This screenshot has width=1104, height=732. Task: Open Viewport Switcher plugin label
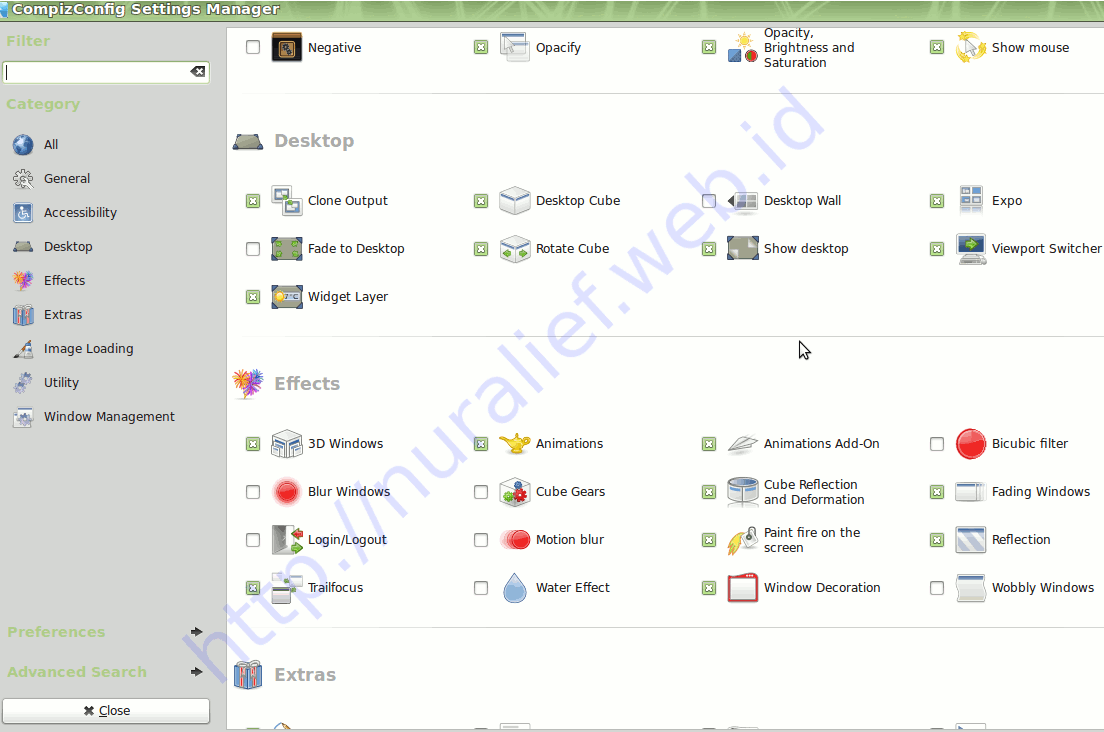point(1046,248)
